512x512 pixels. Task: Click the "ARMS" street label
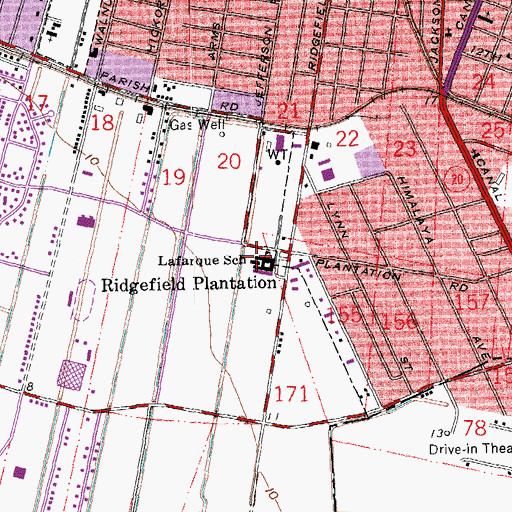coord(215,41)
